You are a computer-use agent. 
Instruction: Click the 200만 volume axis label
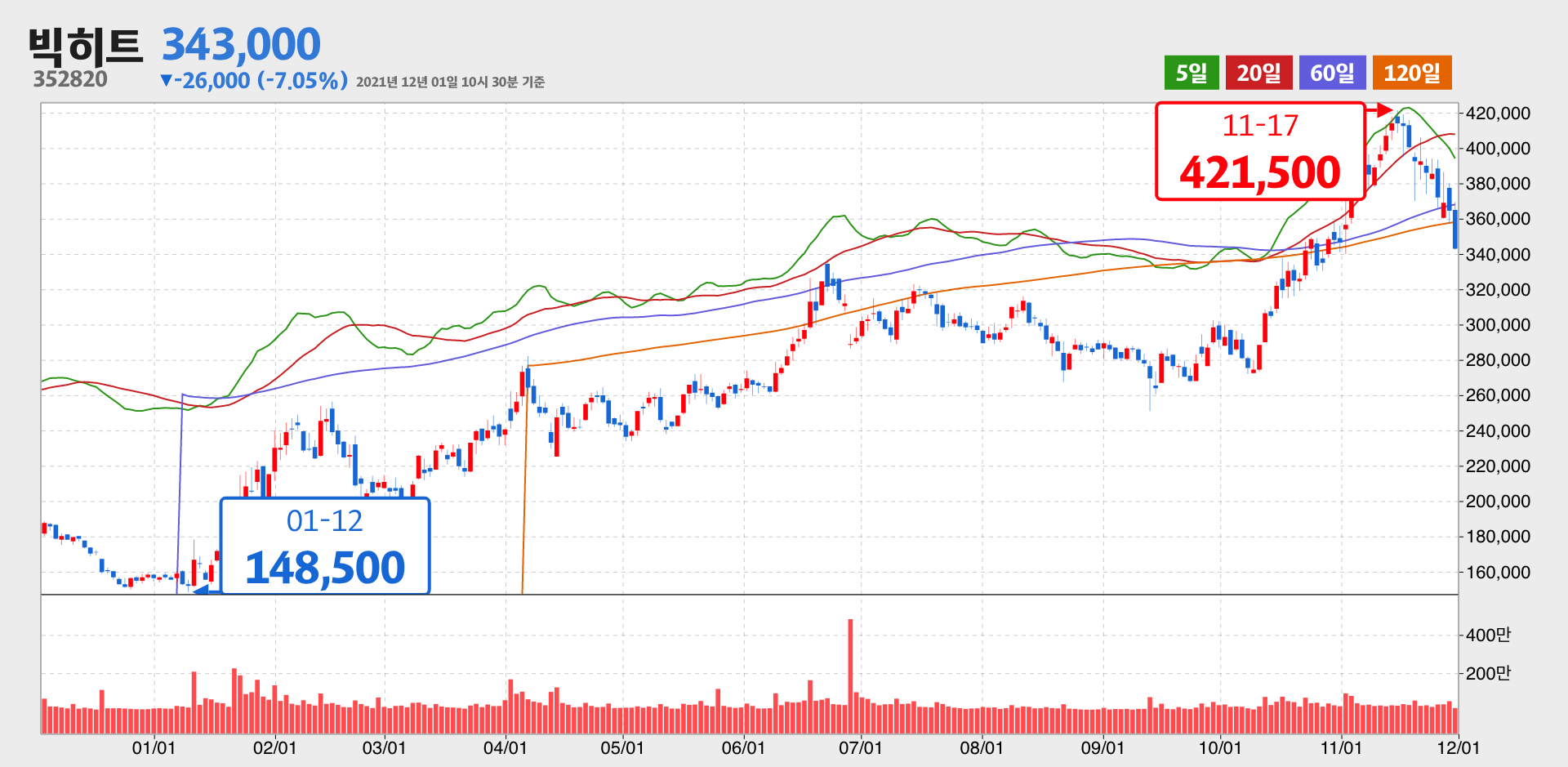[1488, 673]
